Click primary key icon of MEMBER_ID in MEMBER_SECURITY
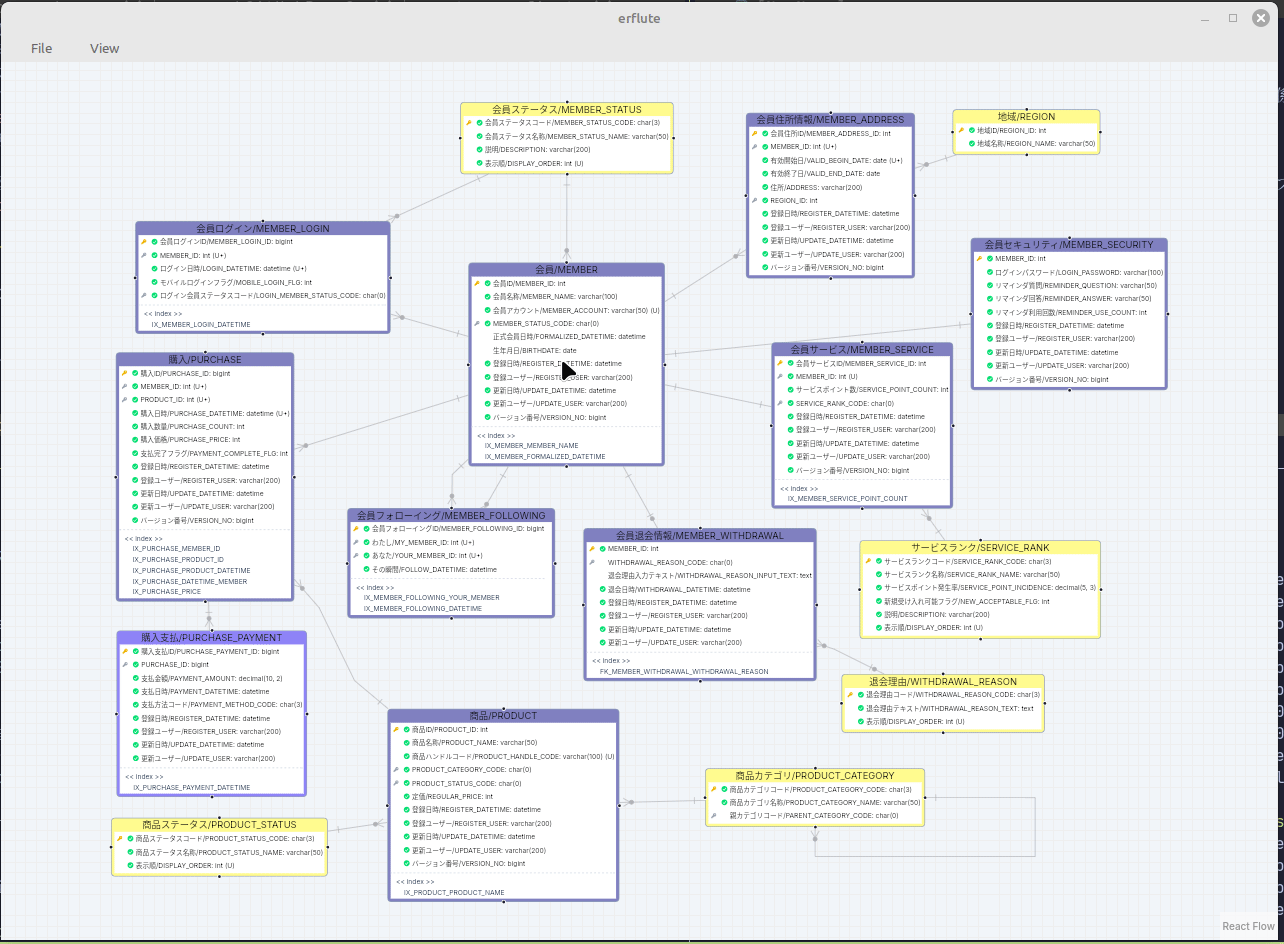Image resolution: width=1284 pixels, height=944 pixels. (x=979, y=258)
